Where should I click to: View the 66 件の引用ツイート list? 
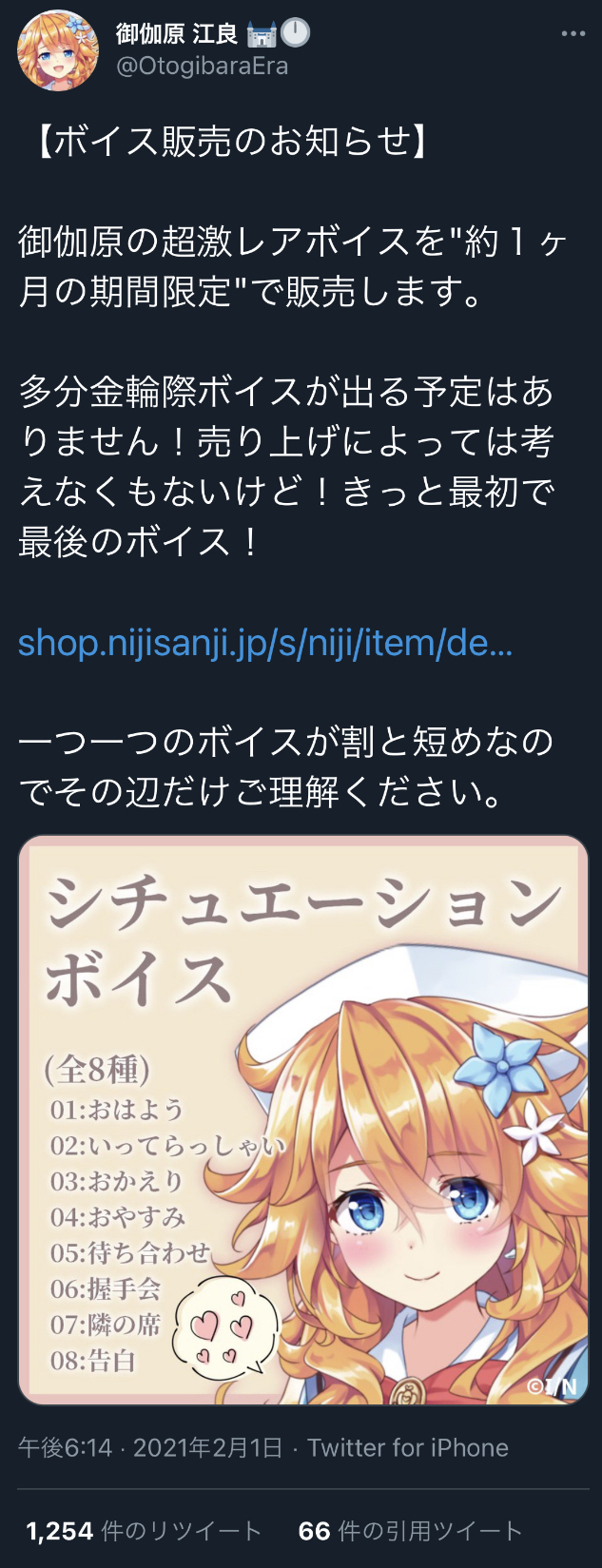click(411, 1531)
